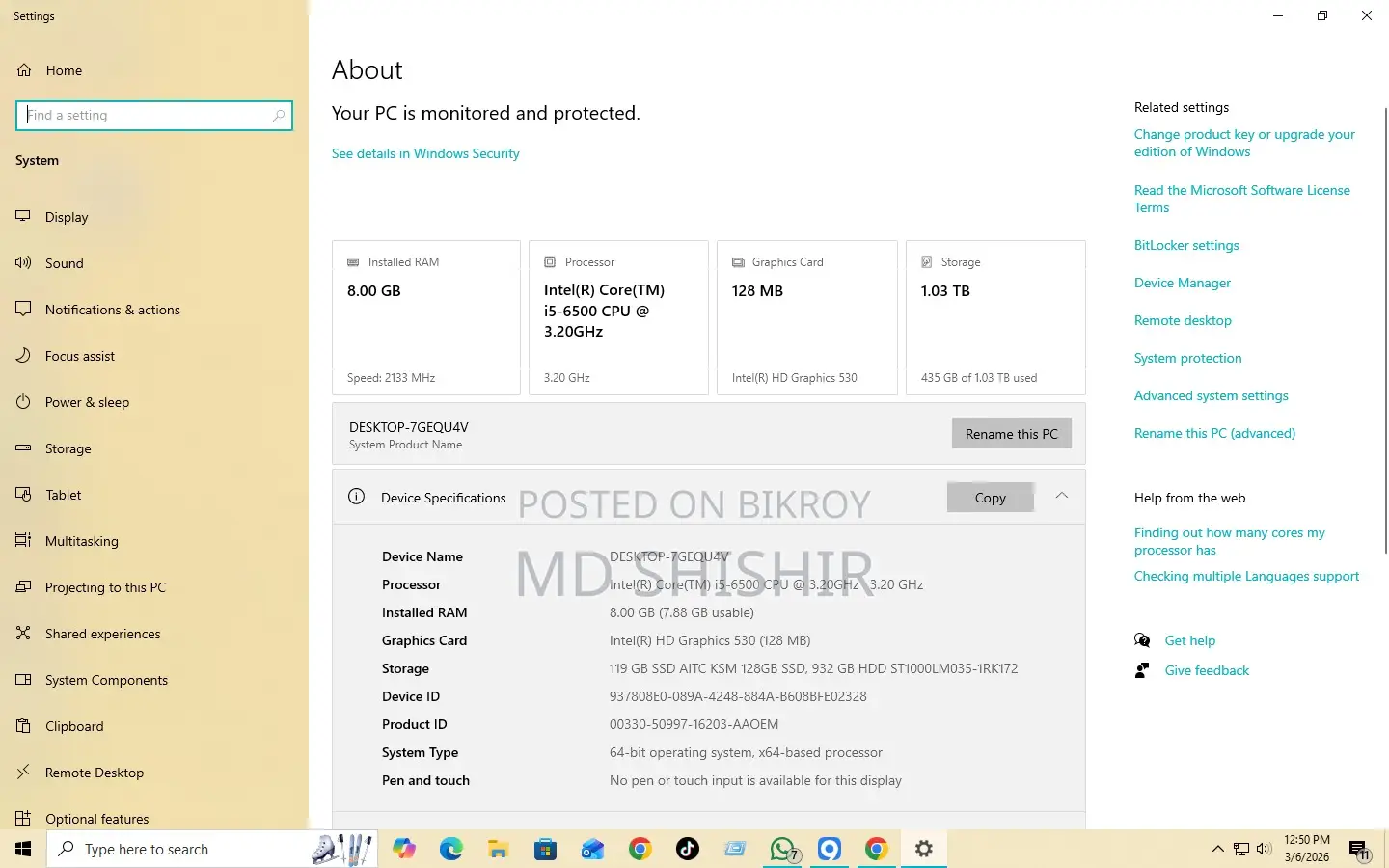Click the 8.00 GB (7.88 GB usable) text

[682, 612]
